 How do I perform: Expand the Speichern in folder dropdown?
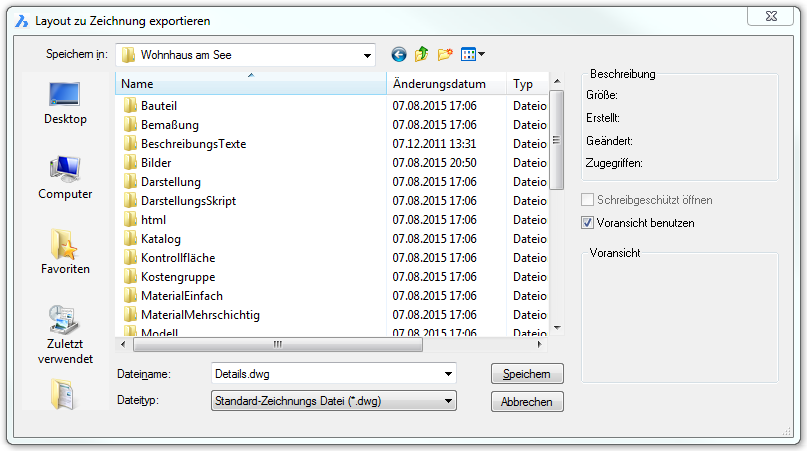pyautogui.click(x=367, y=55)
